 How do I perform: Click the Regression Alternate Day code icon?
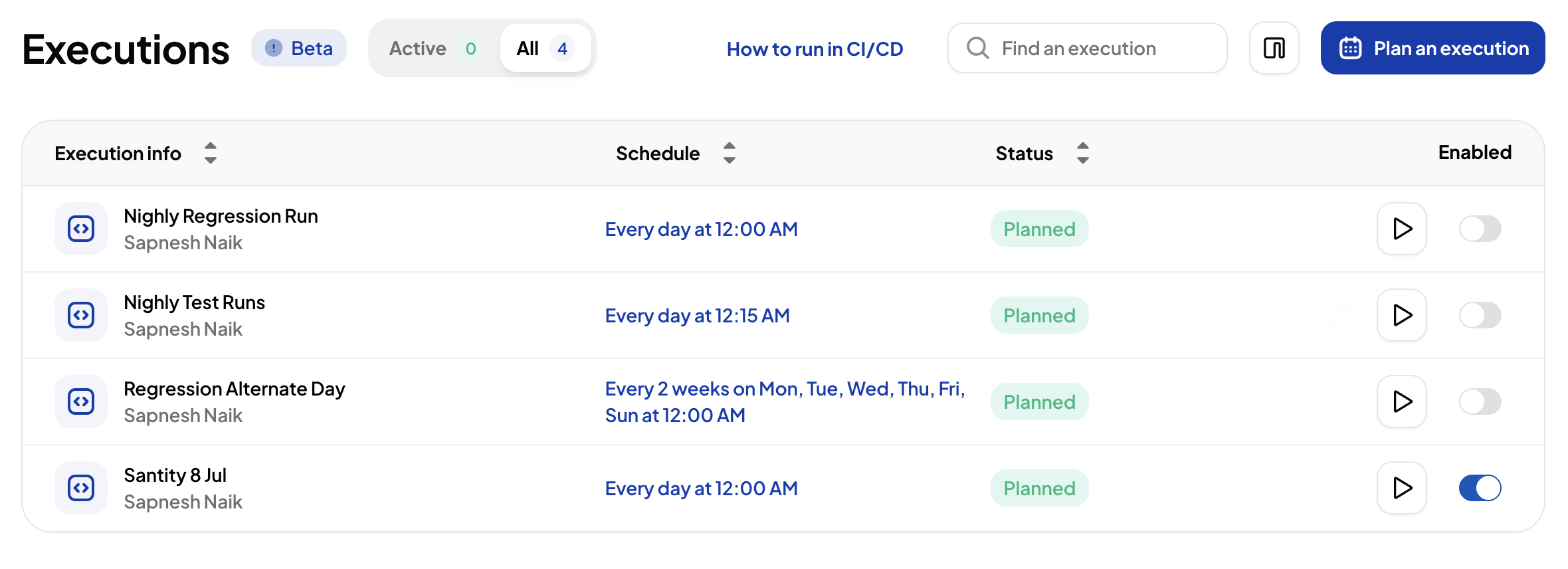[81, 401]
